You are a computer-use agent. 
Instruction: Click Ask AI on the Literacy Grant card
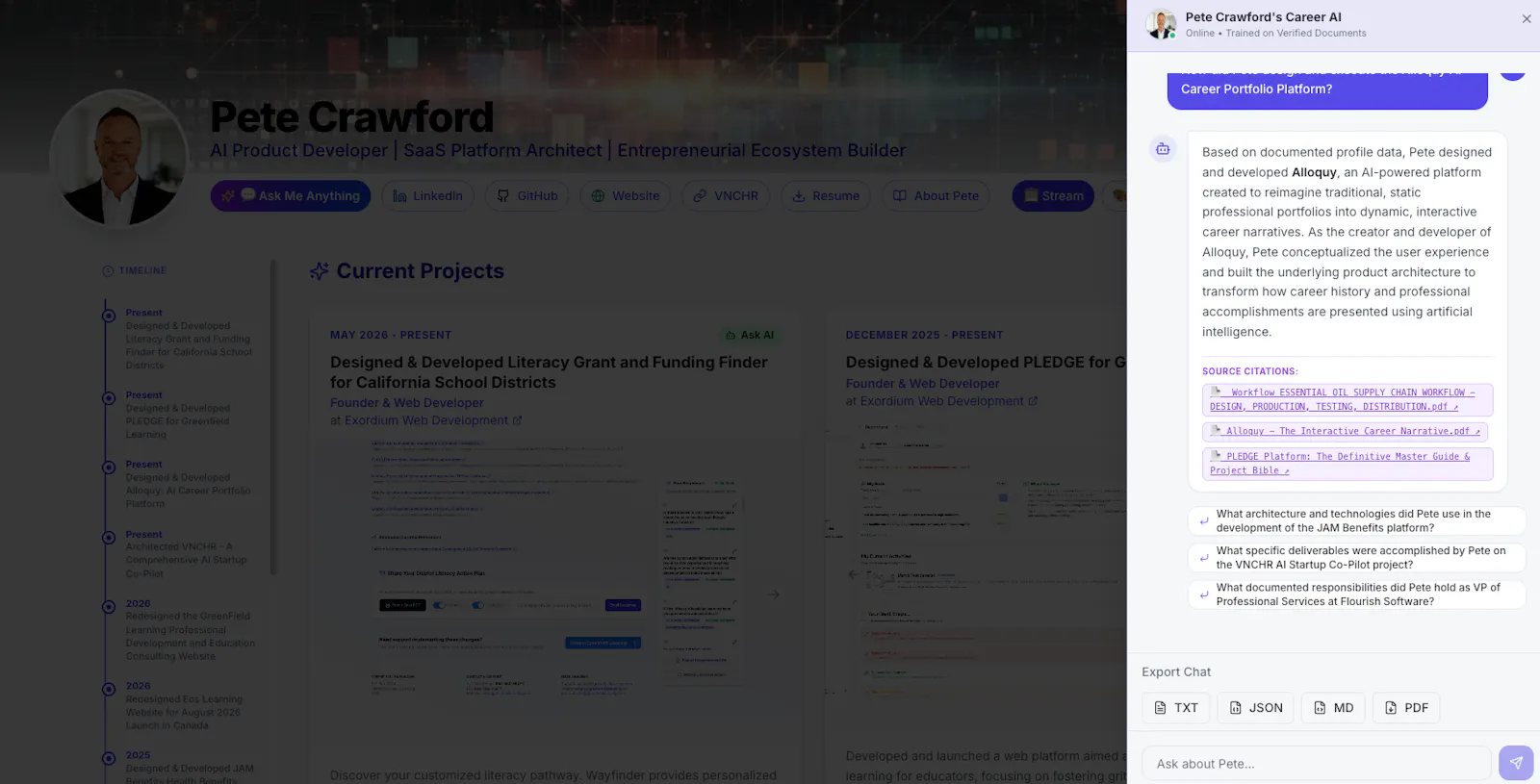(x=750, y=335)
